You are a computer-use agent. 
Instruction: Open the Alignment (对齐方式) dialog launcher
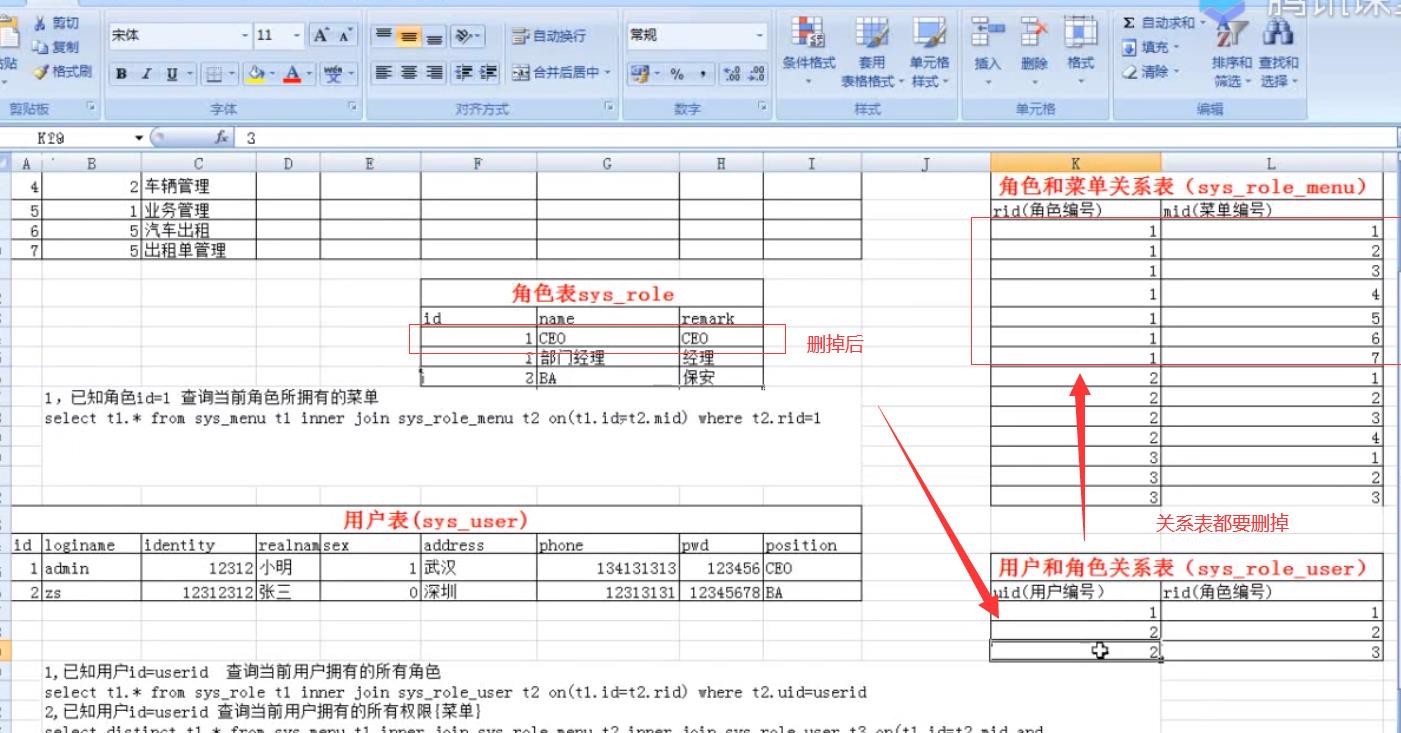click(x=609, y=104)
